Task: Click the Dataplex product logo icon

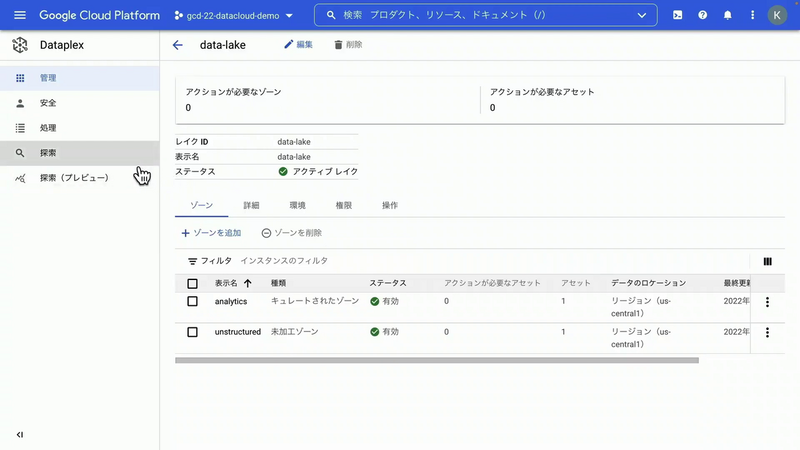Action: coord(20,45)
